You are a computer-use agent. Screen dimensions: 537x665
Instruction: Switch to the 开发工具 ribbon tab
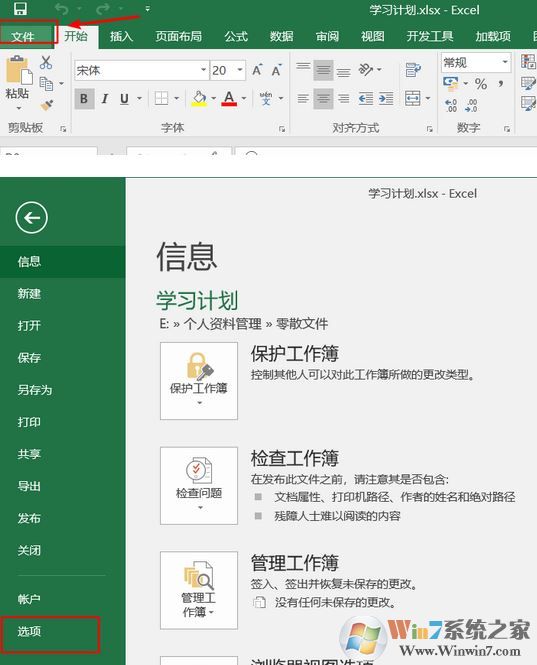[430, 36]
